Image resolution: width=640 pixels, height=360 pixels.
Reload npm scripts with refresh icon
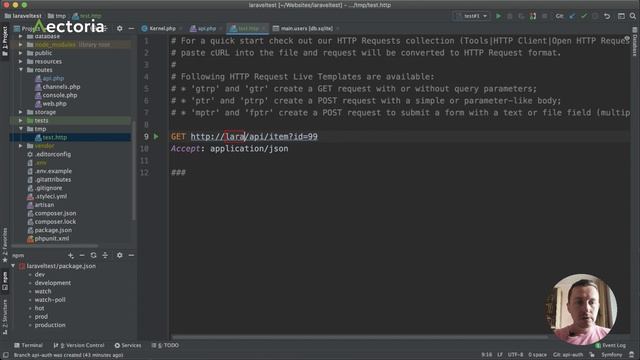tap(93, 255)
